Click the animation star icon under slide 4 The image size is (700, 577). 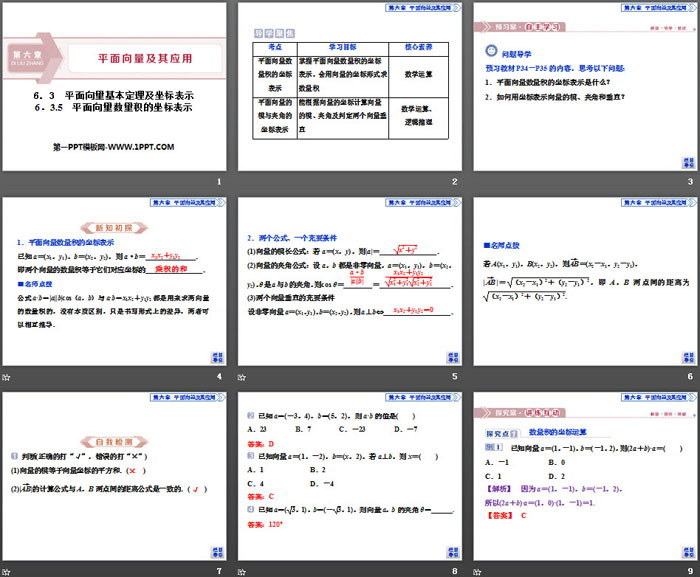9,376
